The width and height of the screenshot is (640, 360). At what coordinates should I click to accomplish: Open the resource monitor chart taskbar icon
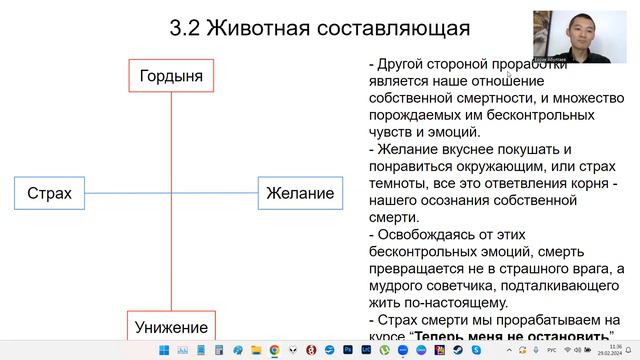(x=182, y=350)
